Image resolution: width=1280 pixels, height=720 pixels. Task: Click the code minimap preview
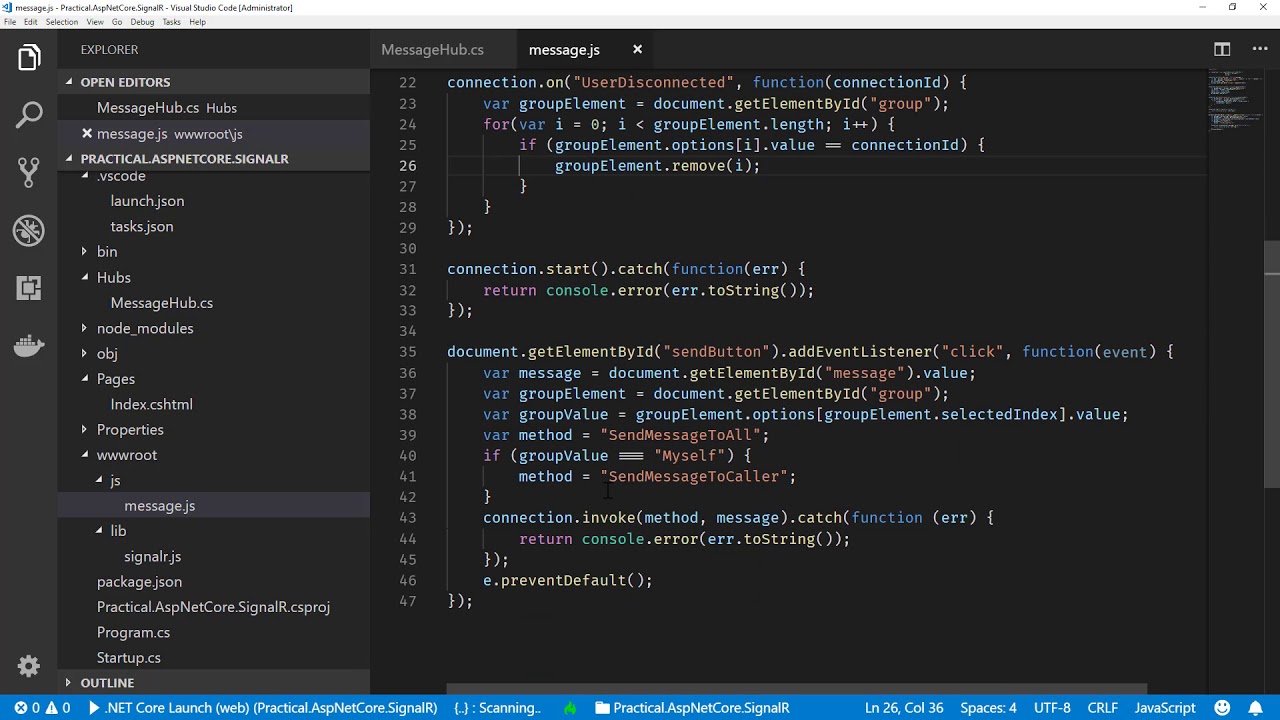pos(1235,103)
